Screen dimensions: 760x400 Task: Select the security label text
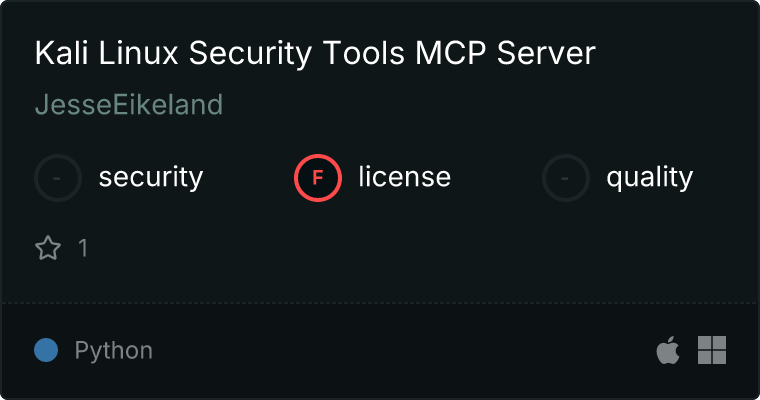point(151,178)
